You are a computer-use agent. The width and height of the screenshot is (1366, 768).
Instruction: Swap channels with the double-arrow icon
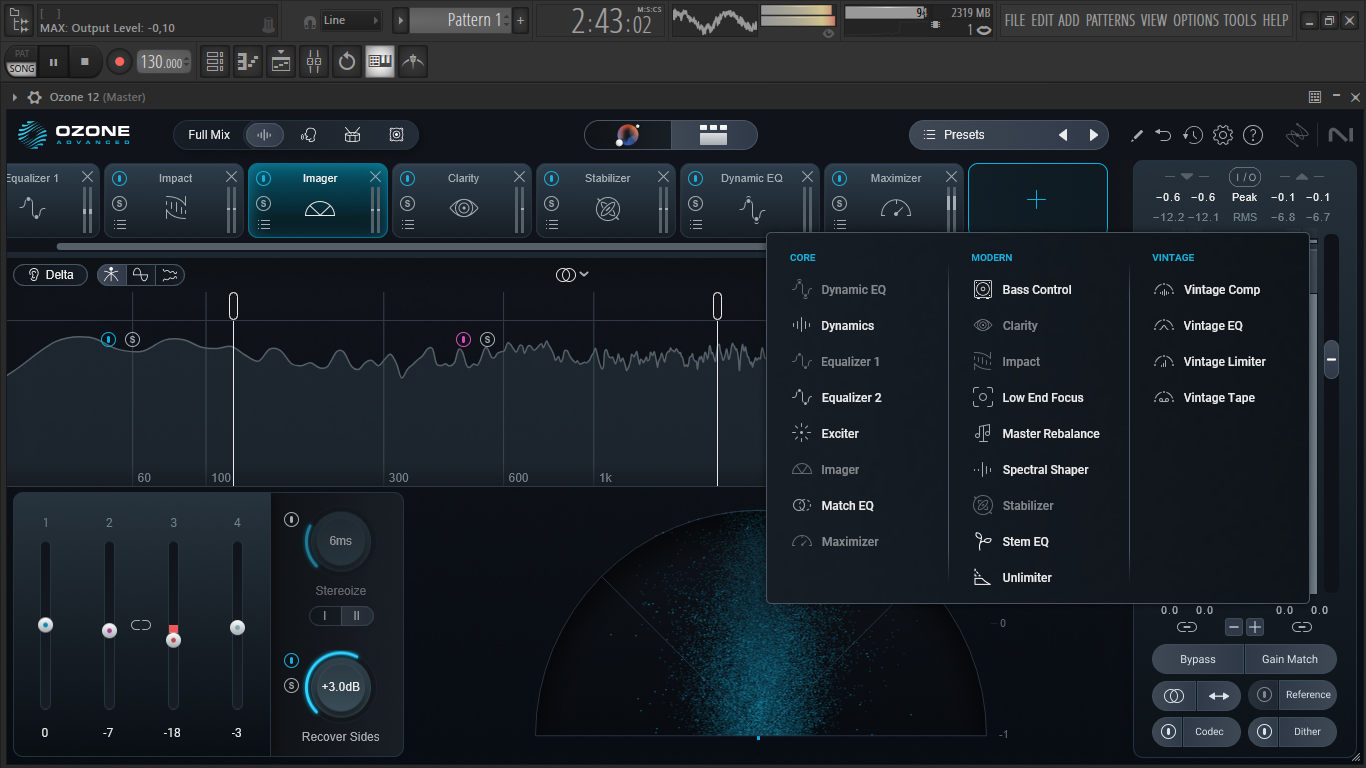[1219, 696]
